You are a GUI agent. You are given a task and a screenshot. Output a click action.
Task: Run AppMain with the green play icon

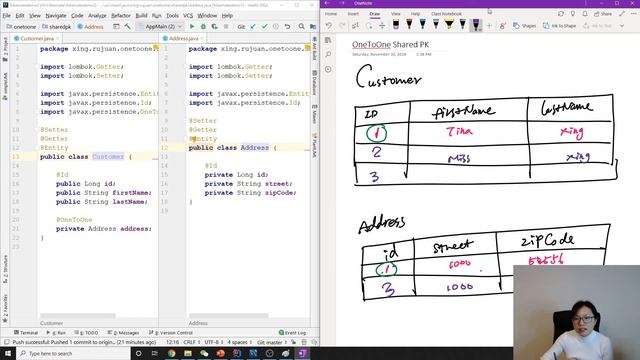pyautogui.click(x=192, y=27)
